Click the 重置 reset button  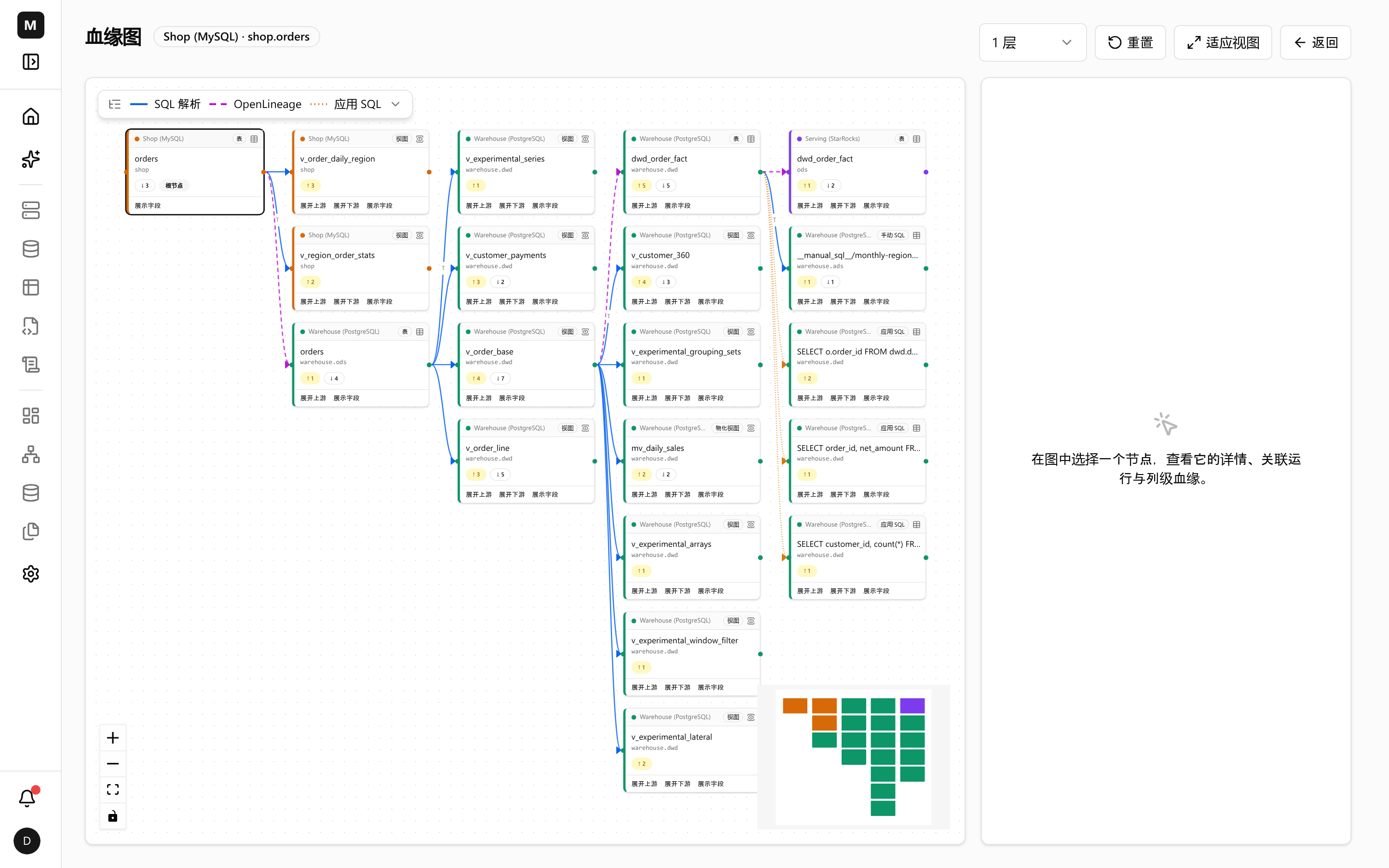tap(1130, 42)
